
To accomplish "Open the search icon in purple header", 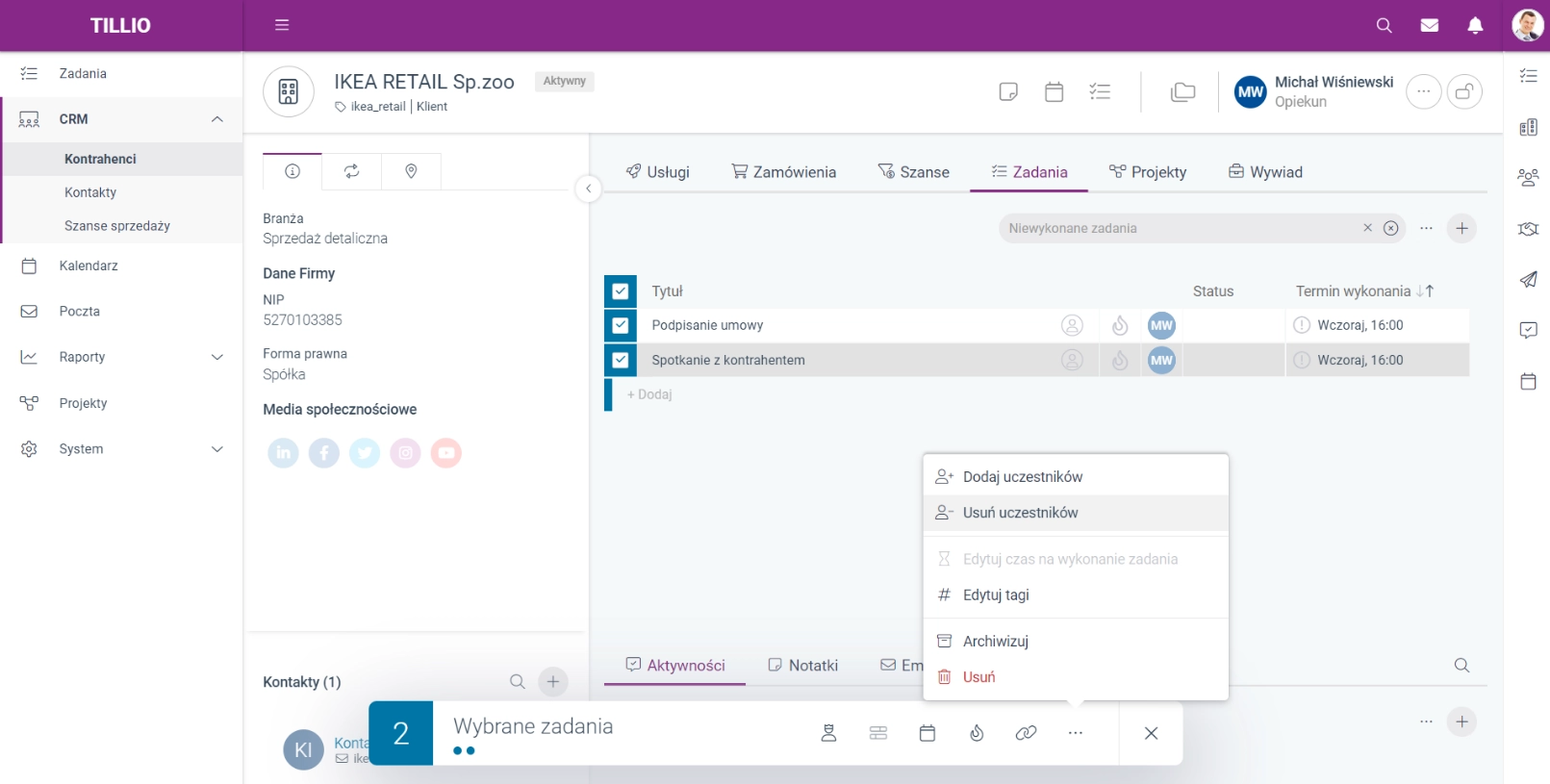I will [1385, 25].
